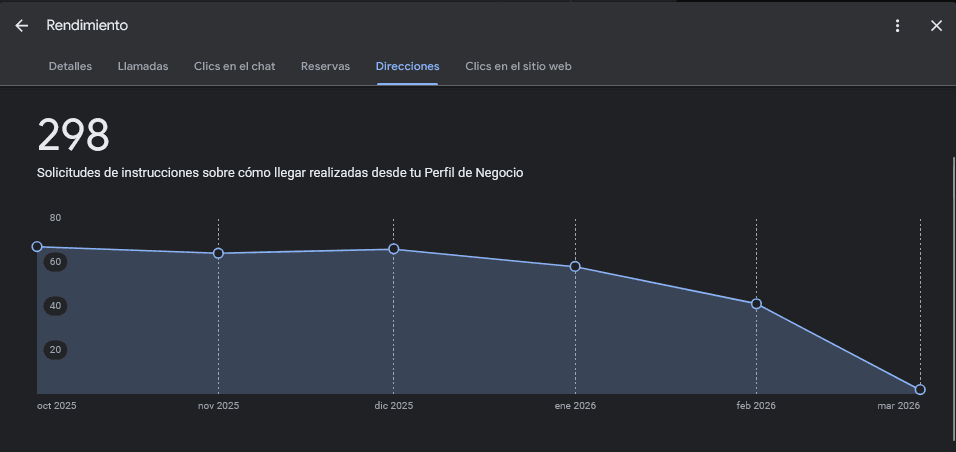Open the Clics en el sitio web tab
The height and width of the screenshot is (452, 956).
(x=518, y=66)
